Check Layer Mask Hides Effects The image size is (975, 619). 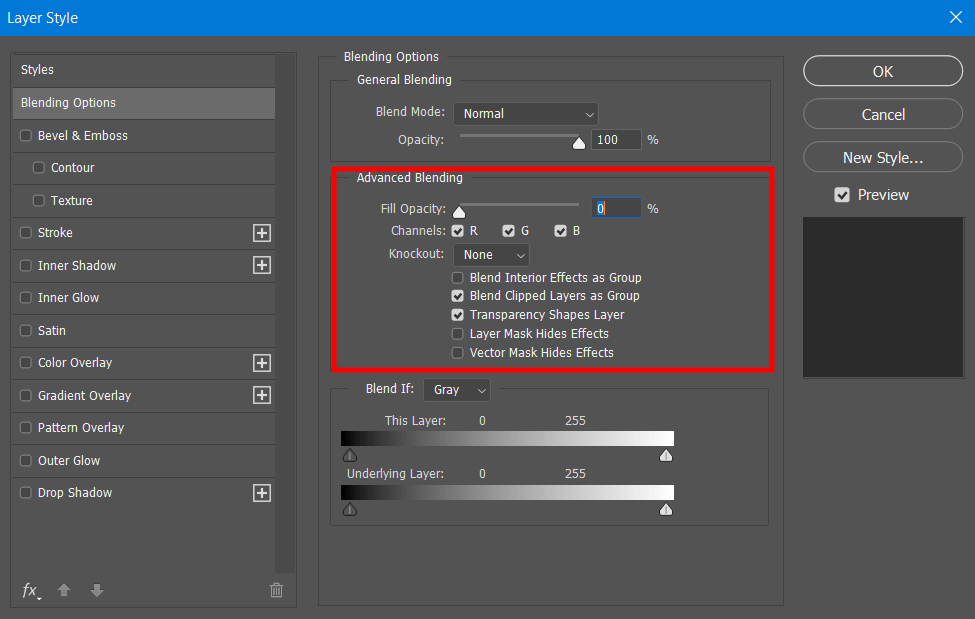click(x=458, y=334)
